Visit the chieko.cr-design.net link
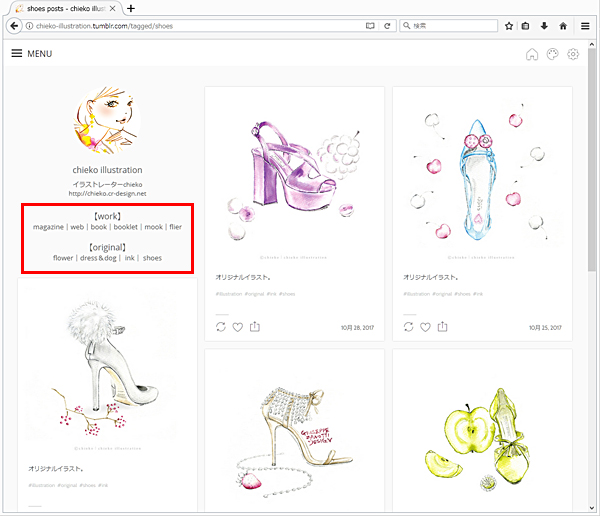This screenshot has width=600, height=516. pyautogui.click(x=107, y=194)
